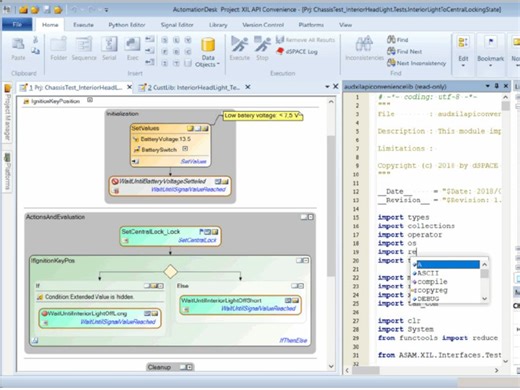Click the Execute running-man icon
The image size is (520, 390).
pos(239,48)
